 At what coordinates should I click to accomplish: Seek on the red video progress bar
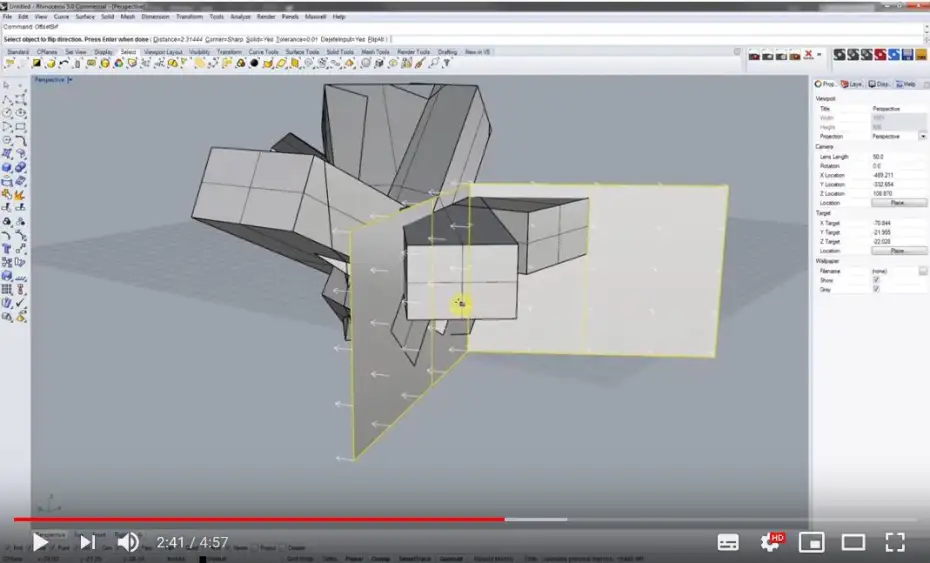pyautogui.click(x=259, y=520)
